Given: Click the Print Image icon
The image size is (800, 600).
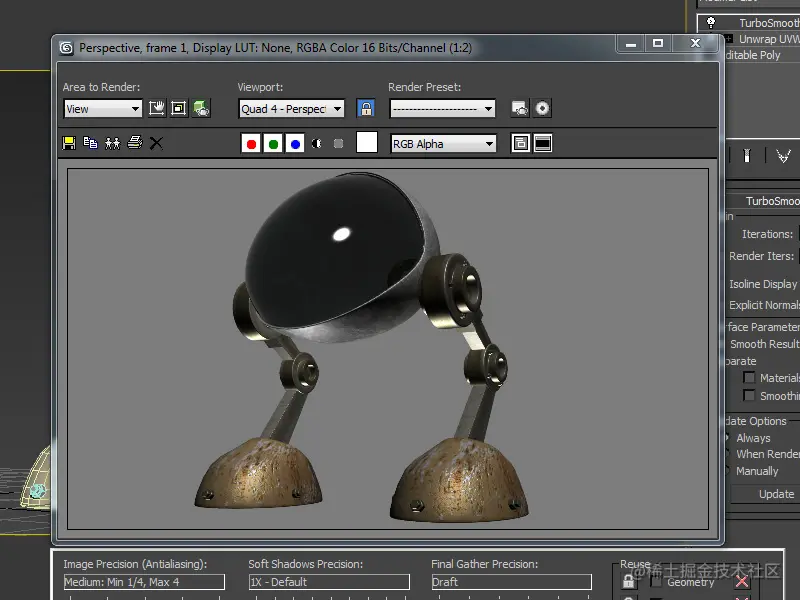Looking at the screenshot, I should [135, 143].
